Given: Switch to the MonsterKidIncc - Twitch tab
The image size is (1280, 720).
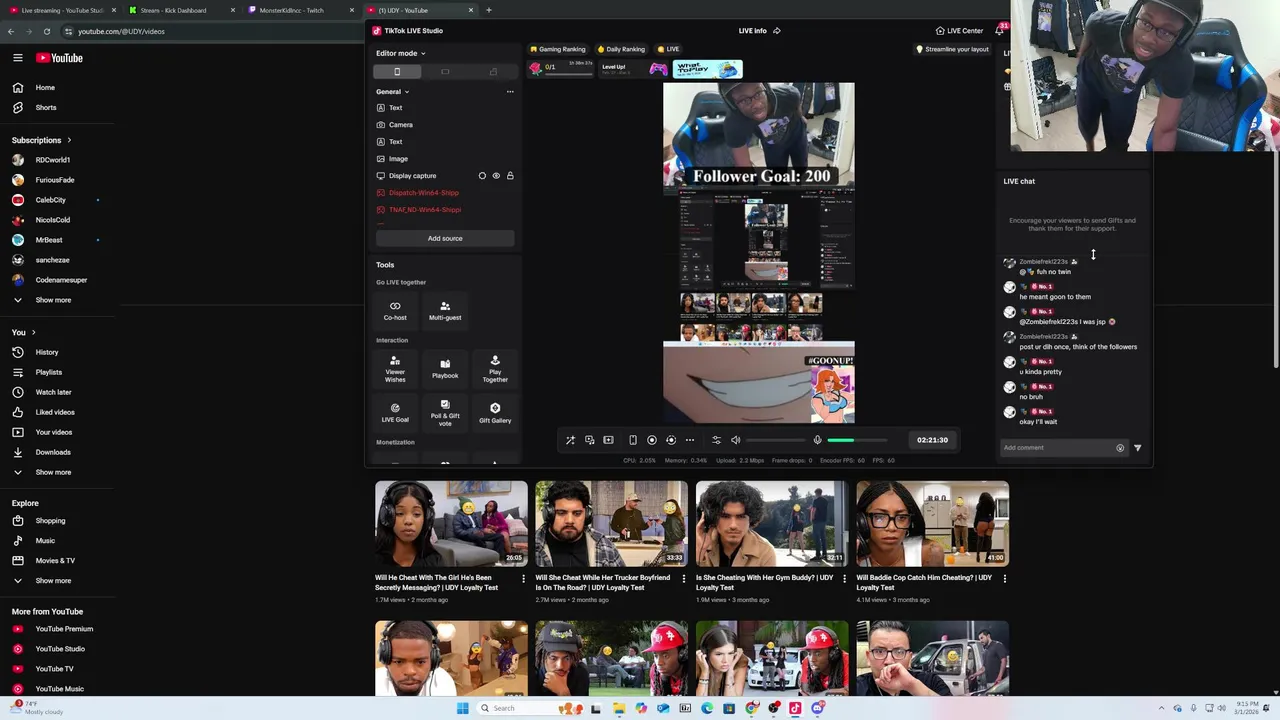Looking at the screenshot, I should pos(300,10).
